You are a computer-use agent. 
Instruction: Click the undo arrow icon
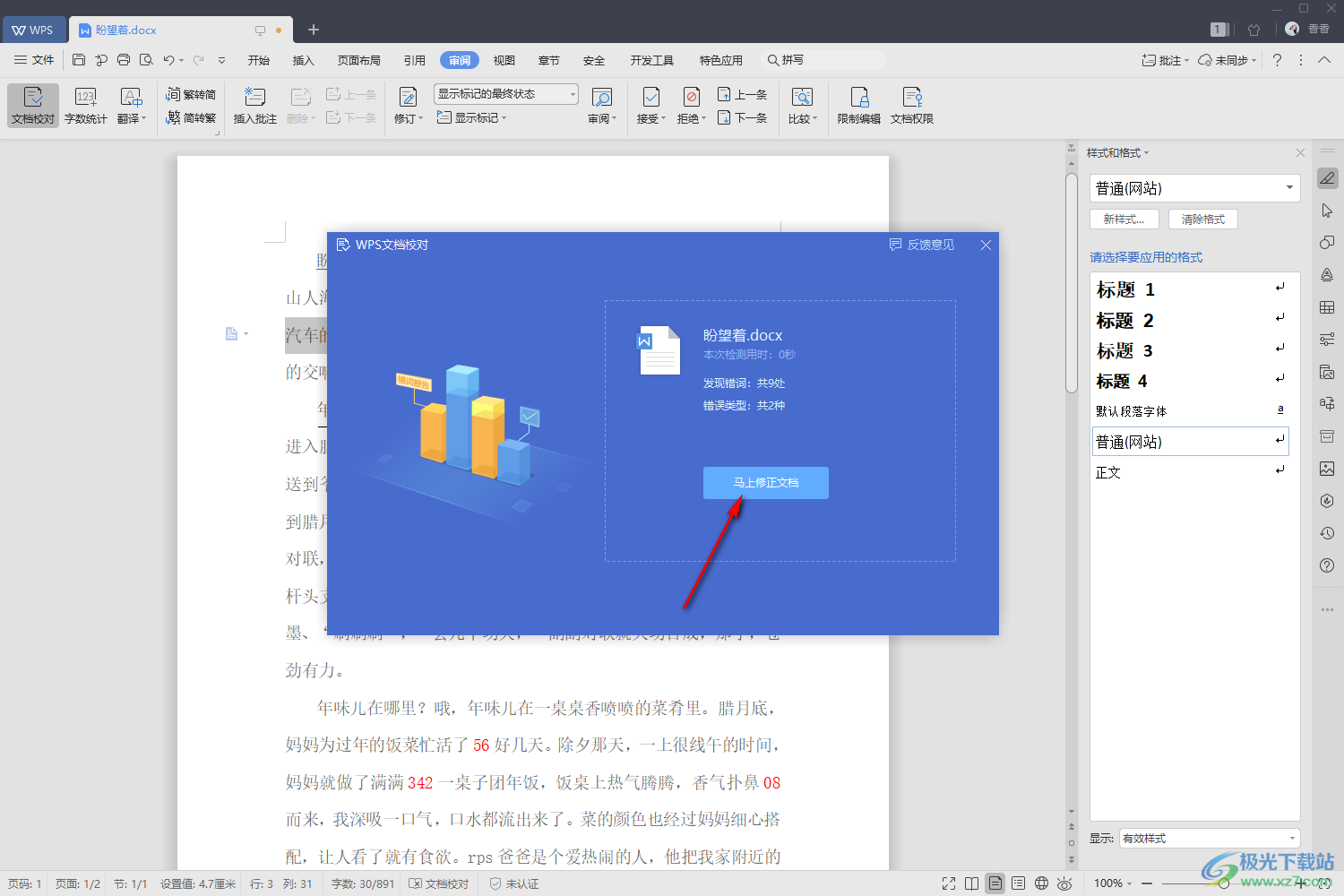point(168,60)
